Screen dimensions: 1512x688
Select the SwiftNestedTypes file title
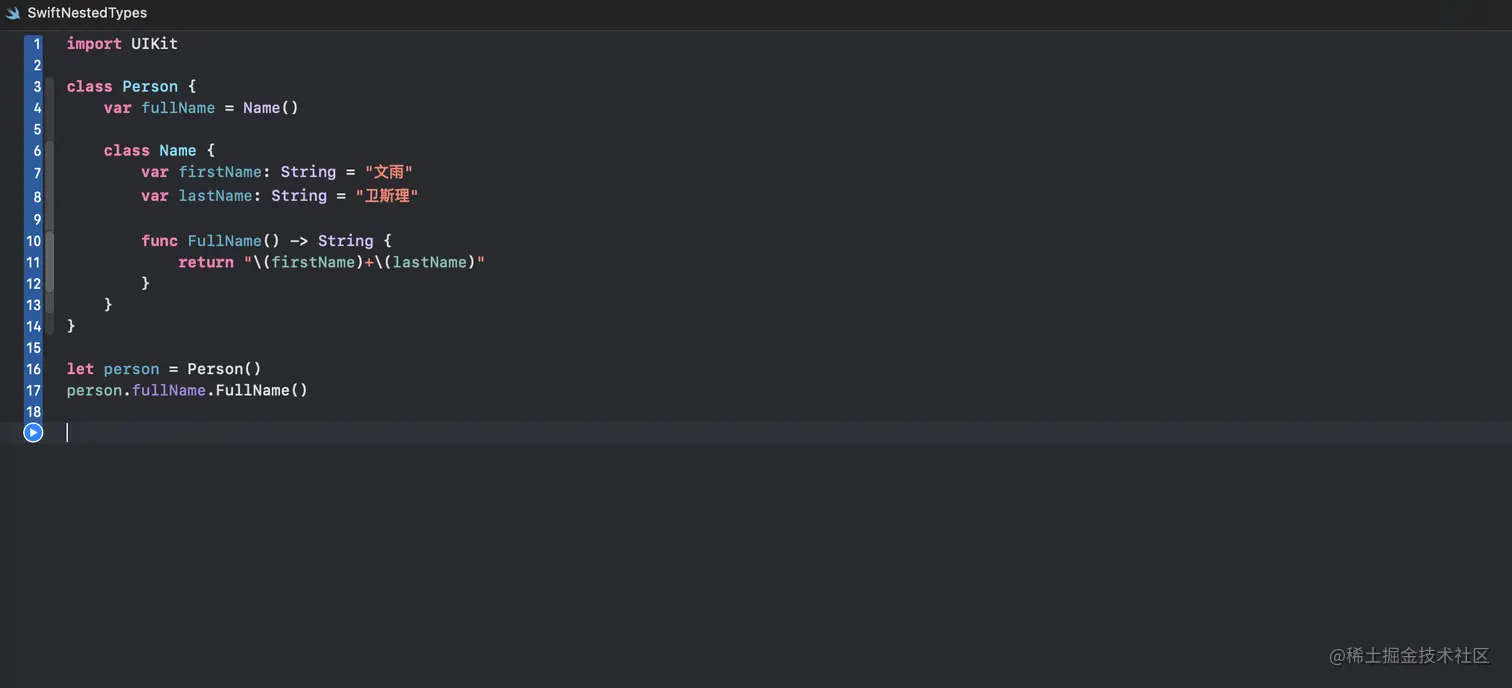click(x=87, y=13)
